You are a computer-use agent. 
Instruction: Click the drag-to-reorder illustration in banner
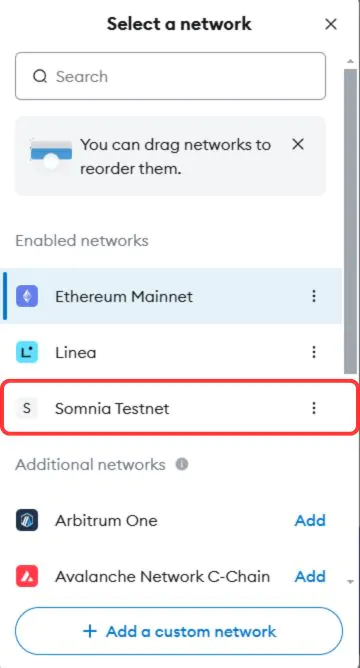pyautogui.click(x=51, y=153)
